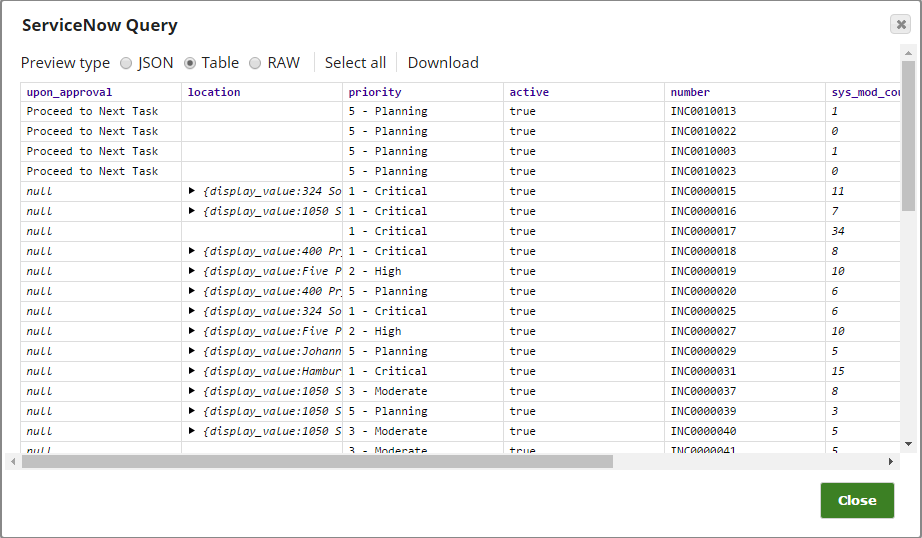Click '1 - Critical' priority for INC0000017

click(387, 231)
